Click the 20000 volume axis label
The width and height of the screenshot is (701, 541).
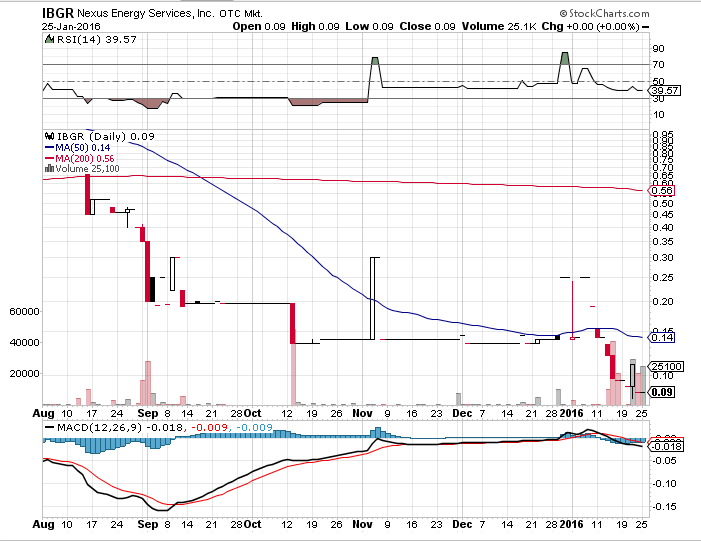[24, 374]
